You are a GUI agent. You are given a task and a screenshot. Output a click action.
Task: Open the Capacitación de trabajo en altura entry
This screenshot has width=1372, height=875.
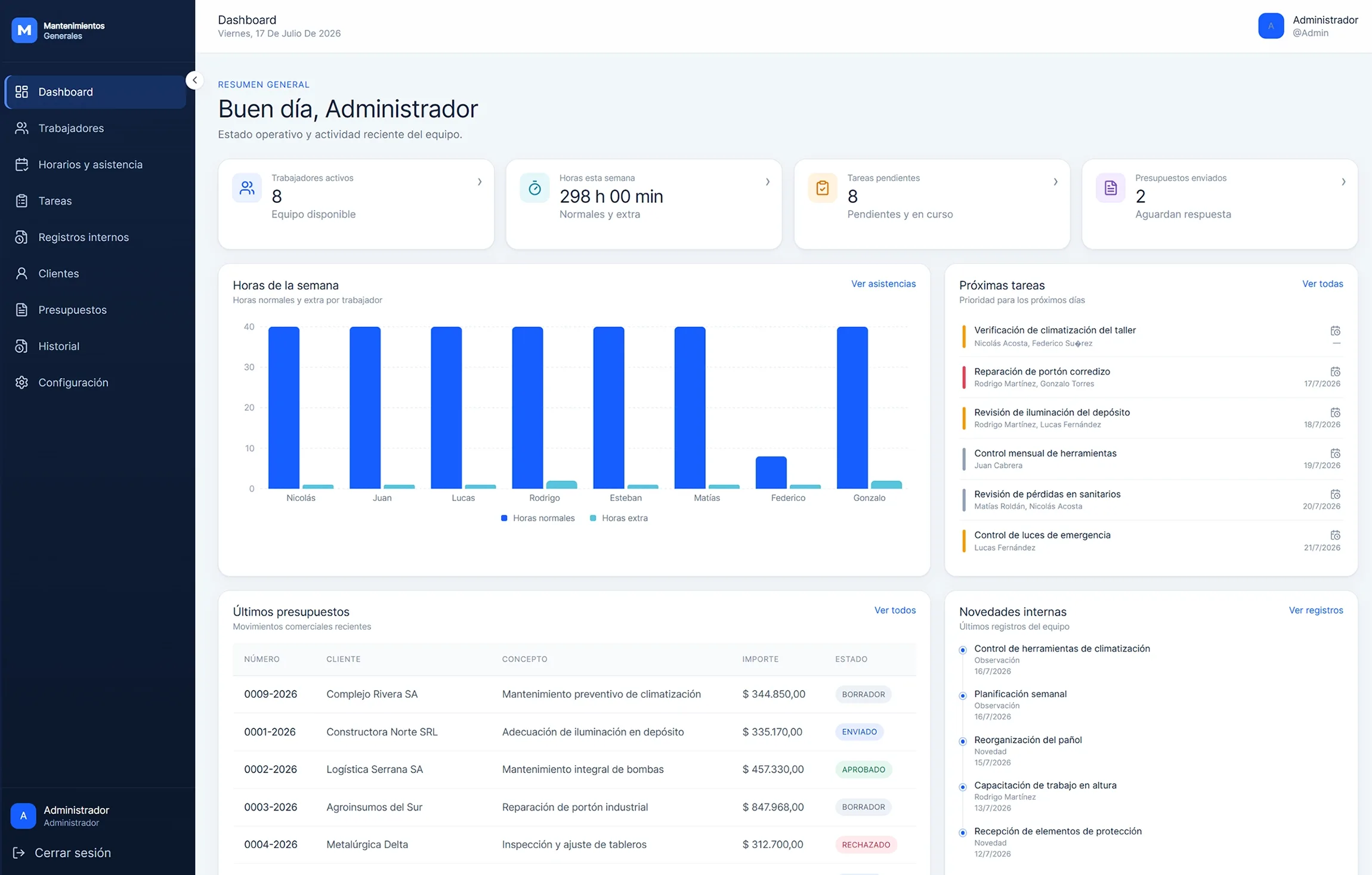click(x=1045, y=786)
